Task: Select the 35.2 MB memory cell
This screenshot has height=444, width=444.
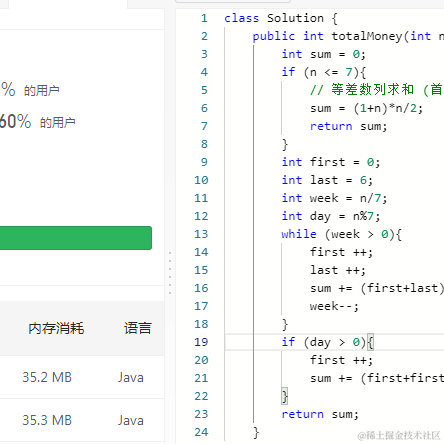Action: [x=47, y=377]
